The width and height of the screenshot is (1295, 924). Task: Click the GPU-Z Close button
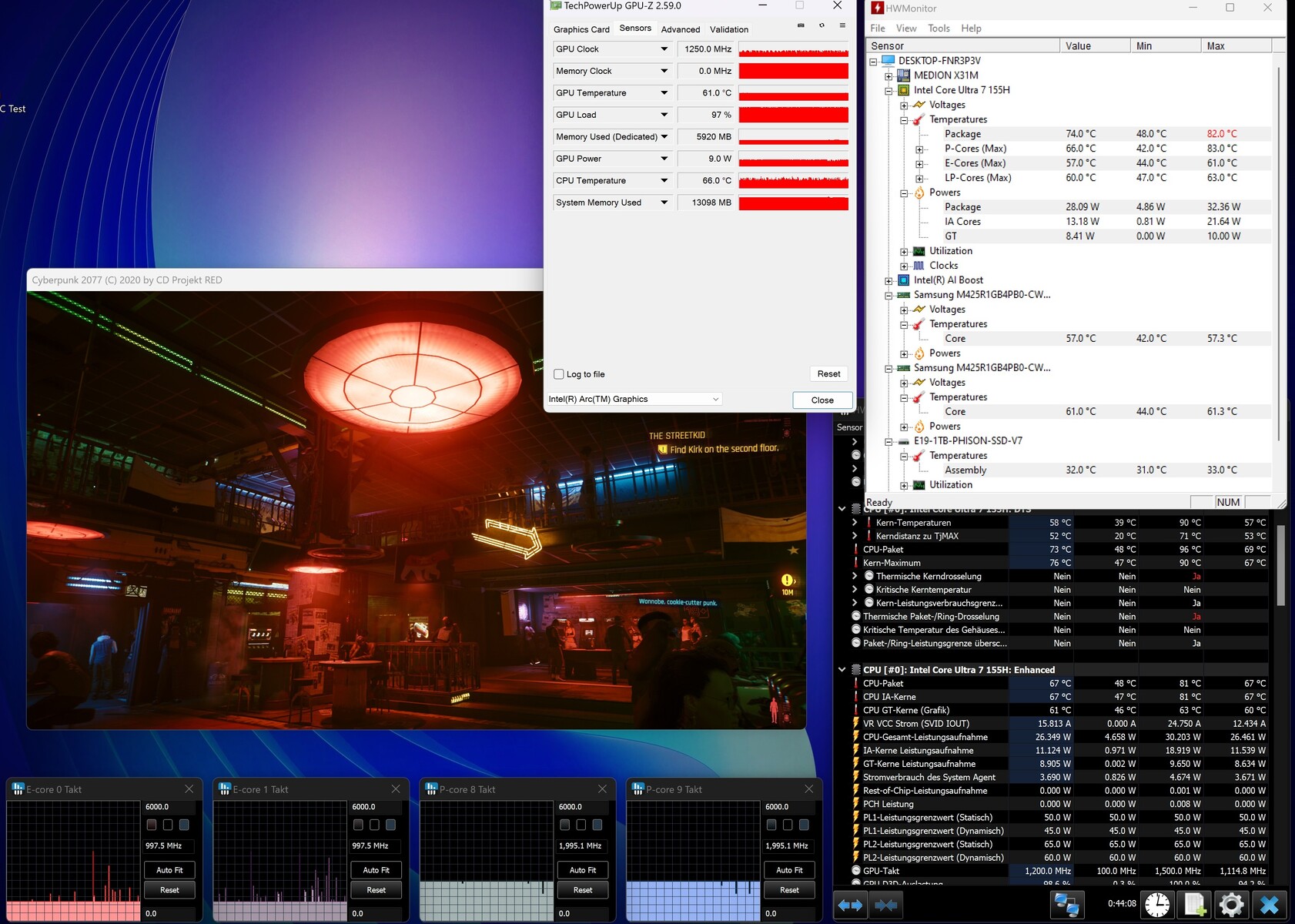pyautogui.click(x=822, y=400)
